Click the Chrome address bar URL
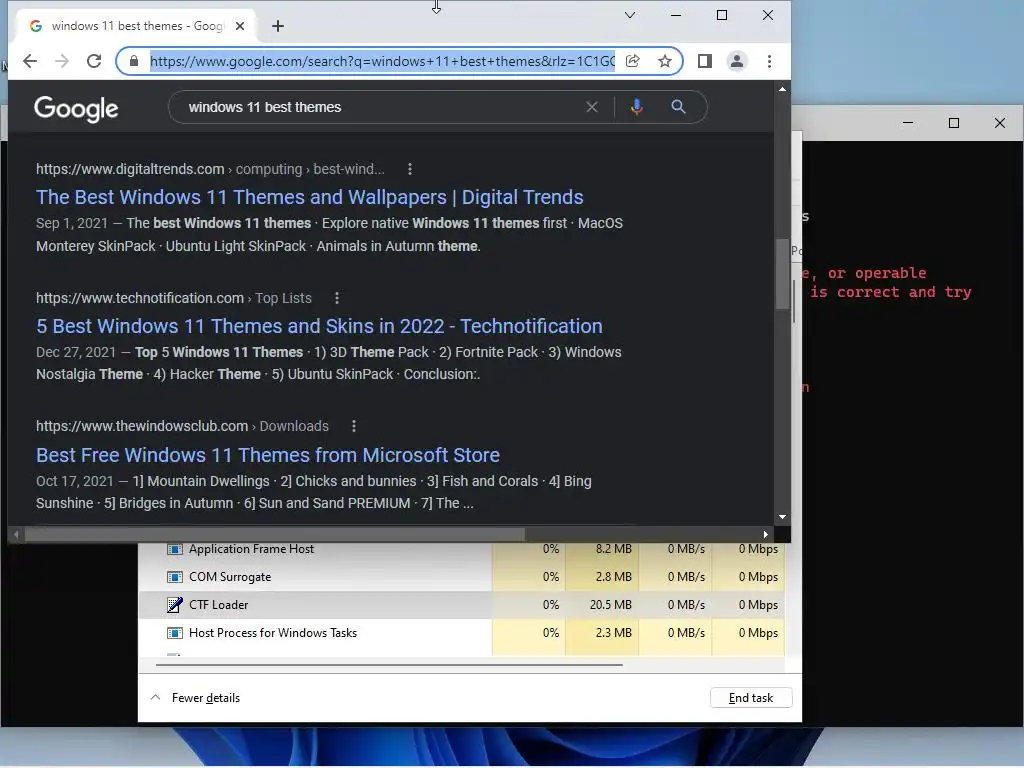The image size is (1024, 768). coord(382,61)
